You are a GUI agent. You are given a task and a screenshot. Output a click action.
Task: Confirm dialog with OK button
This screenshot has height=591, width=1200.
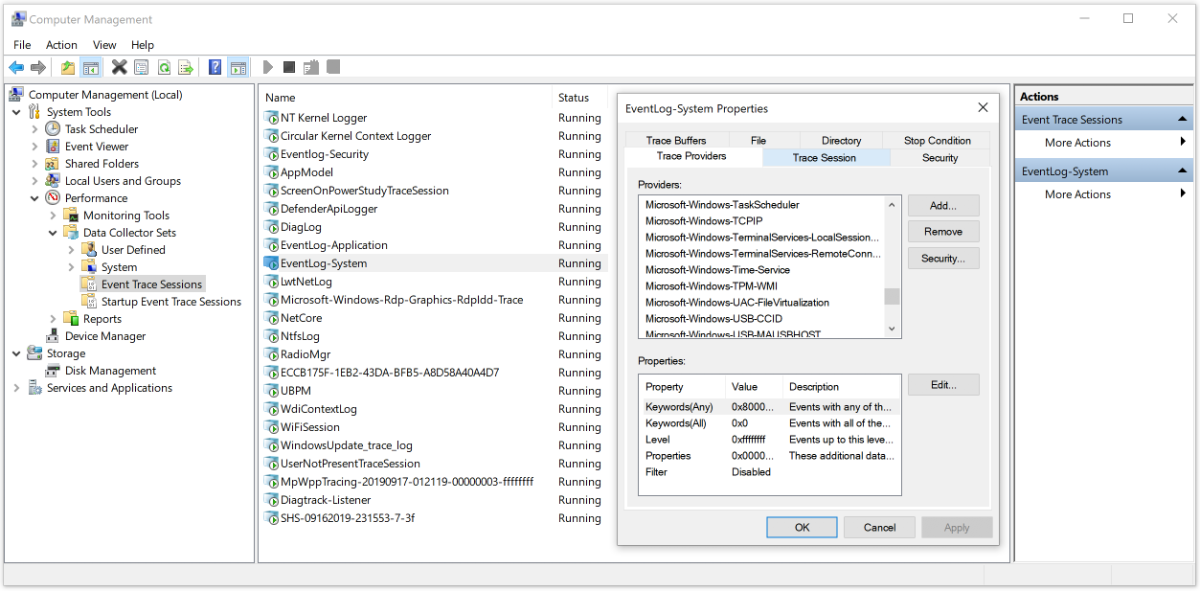pos(802,527)
